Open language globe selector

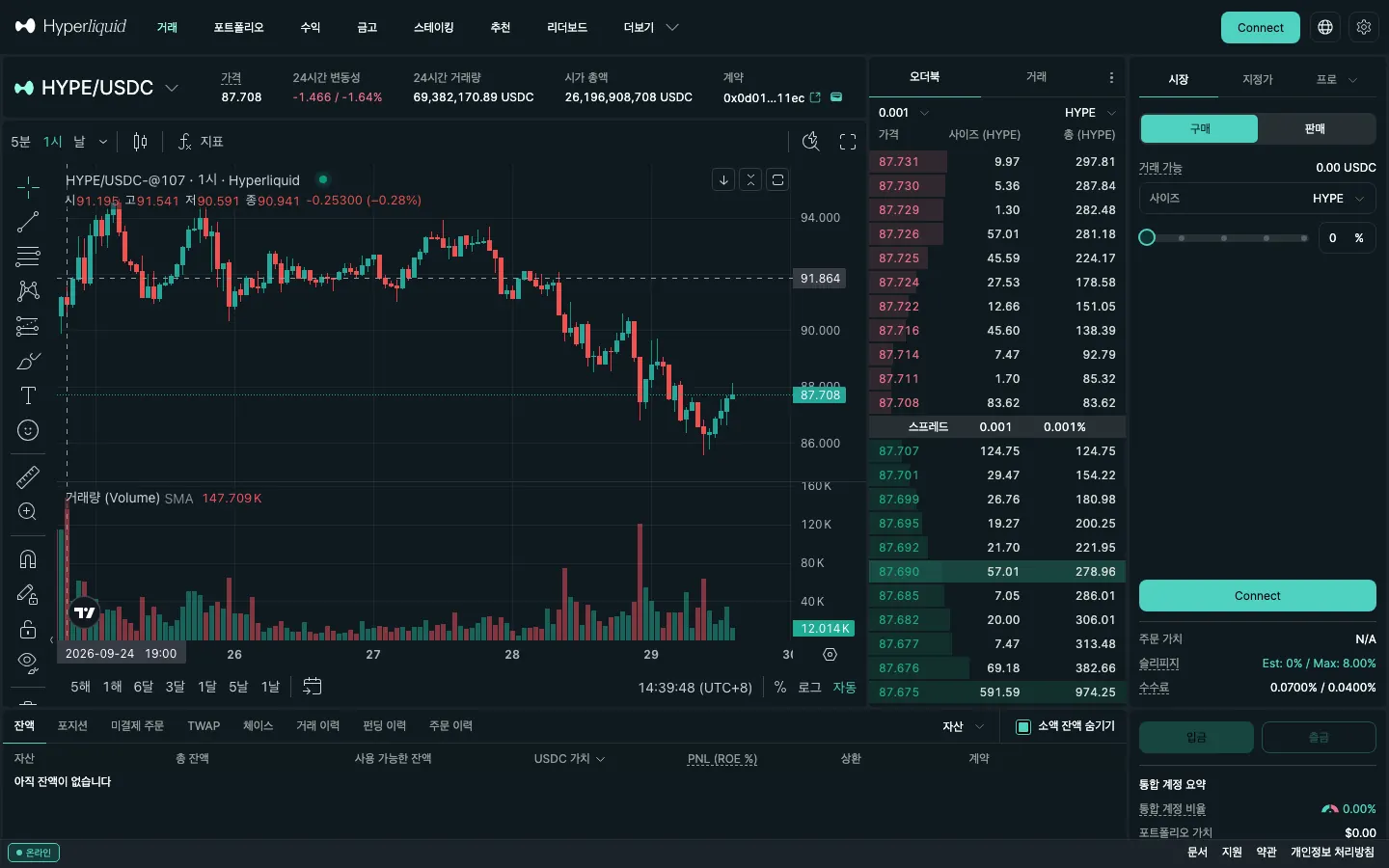(1325, 27)
